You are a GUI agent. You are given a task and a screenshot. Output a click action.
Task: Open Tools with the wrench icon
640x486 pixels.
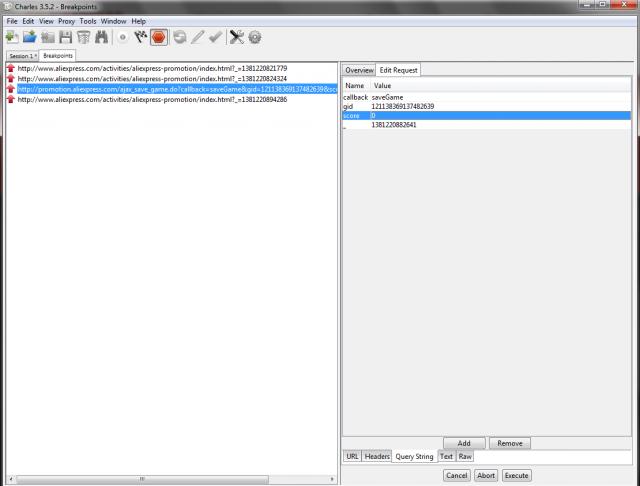(x=236, y=37)
